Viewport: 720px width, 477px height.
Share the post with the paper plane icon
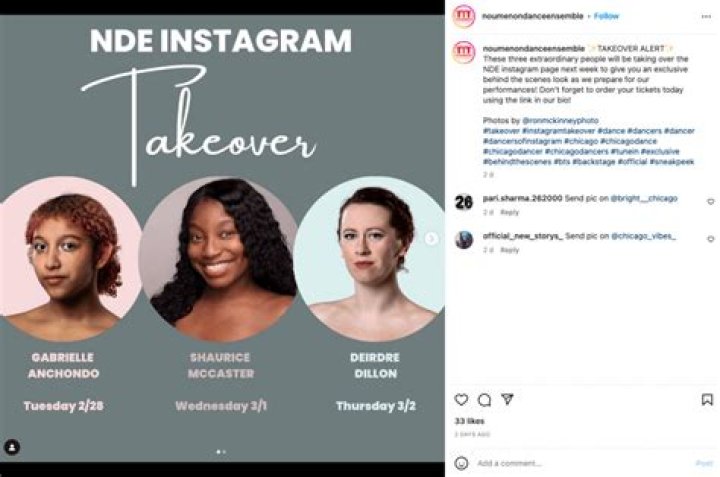pyautogui.click(x=507, y=399)
